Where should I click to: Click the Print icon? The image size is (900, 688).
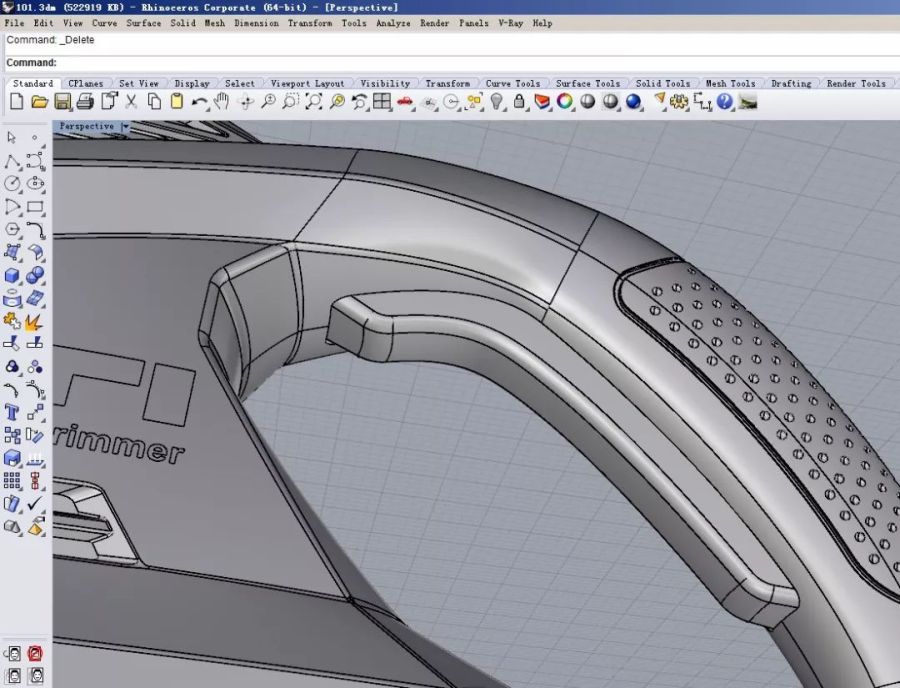click(x=85, y=101)
